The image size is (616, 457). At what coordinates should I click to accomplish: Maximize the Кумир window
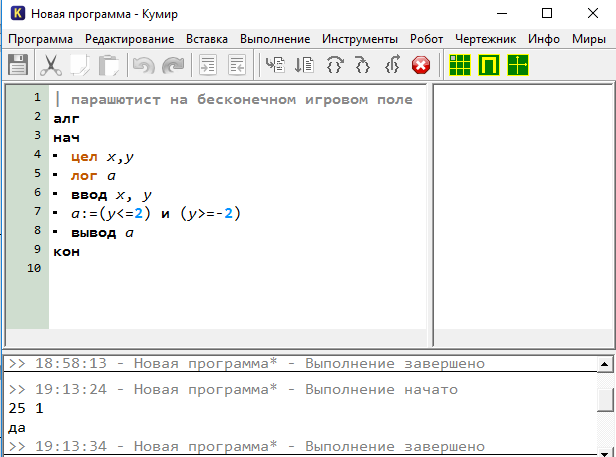point(547,13)
